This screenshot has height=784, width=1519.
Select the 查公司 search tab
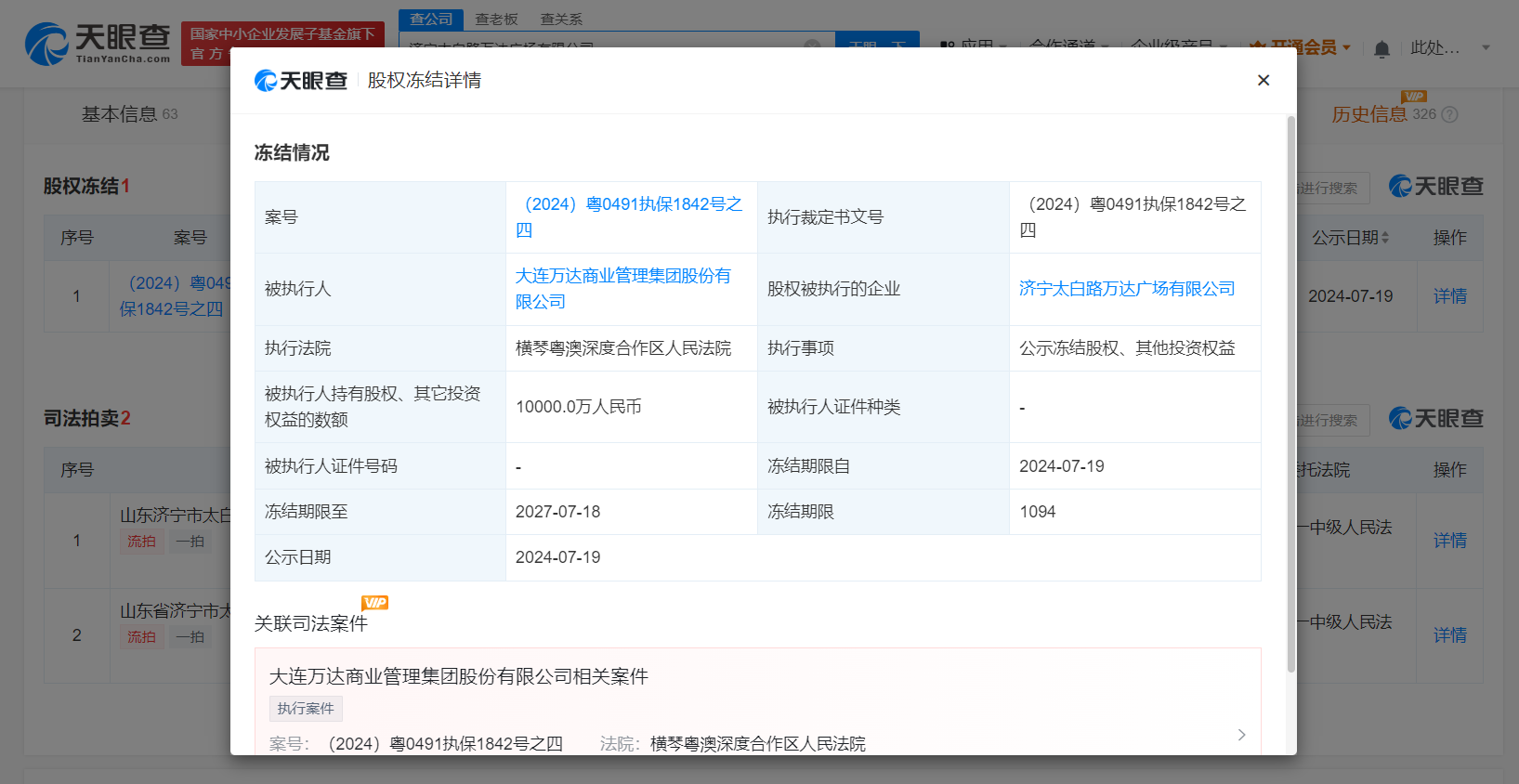coord(431,20)
